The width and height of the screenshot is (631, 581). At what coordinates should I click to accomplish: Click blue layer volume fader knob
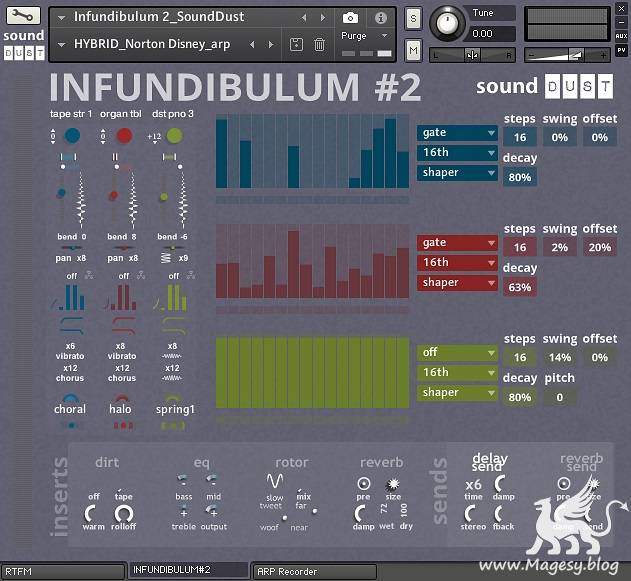click(x=61, y=193)
